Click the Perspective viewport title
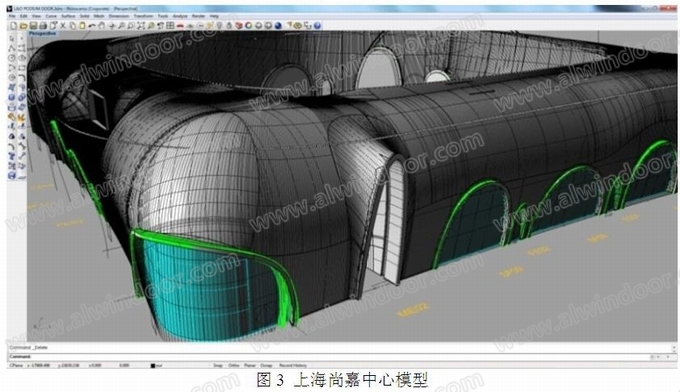 [x=42, y=33]
